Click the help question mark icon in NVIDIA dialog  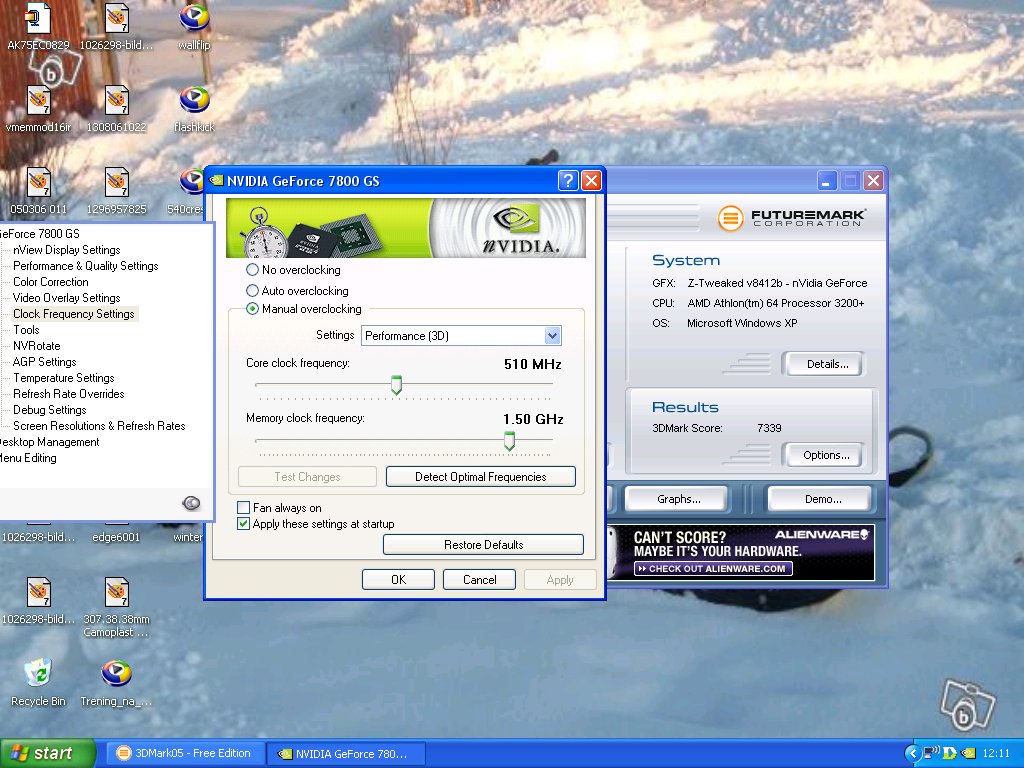point(568,181)
